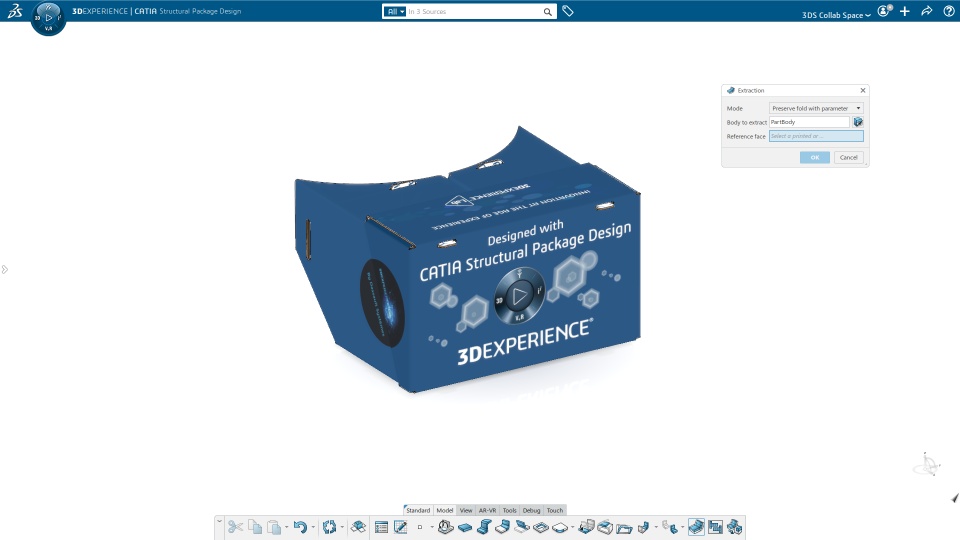Switch to the Standard tab

click(418, 510)
